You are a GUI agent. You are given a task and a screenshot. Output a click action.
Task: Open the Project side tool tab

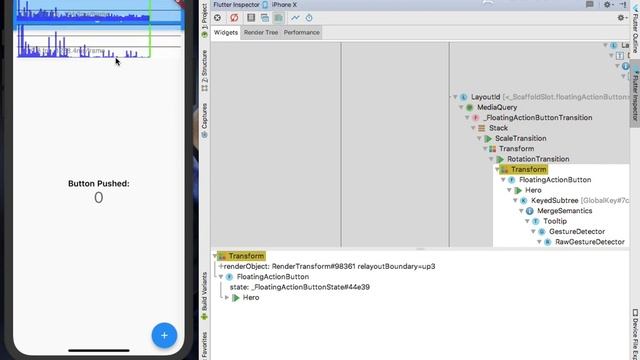pyautogui.click(x=204, y=20)
